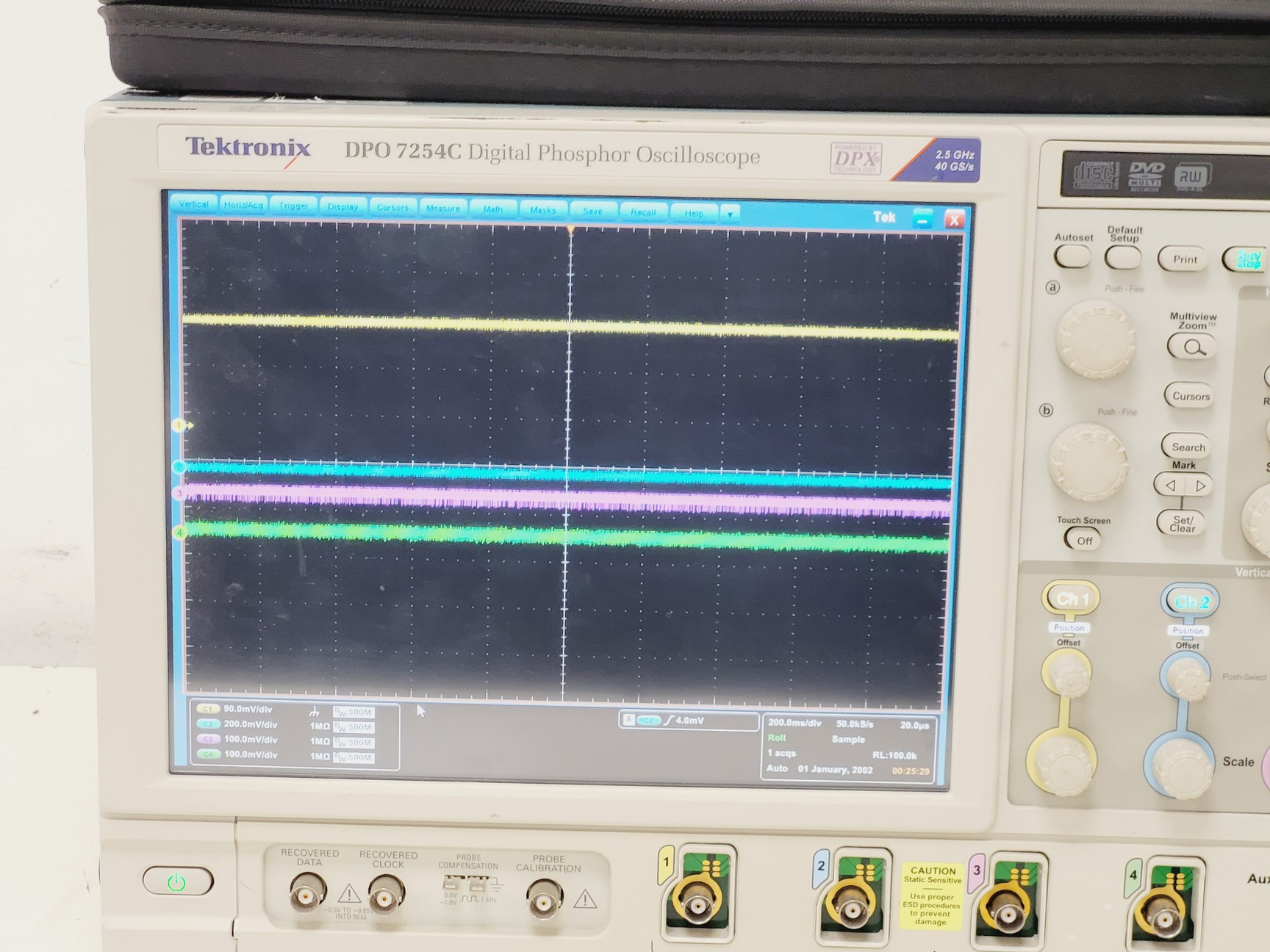Click the C2 BW 500M bandwidth indicator
1270x952 pixels.
point(354,727)
